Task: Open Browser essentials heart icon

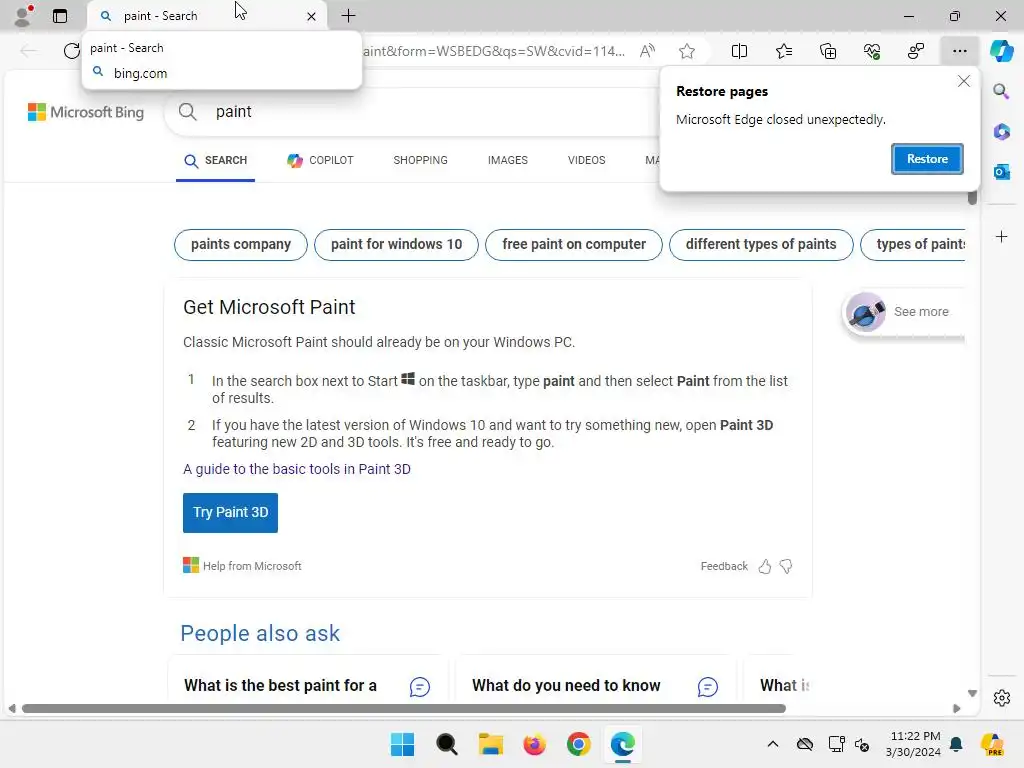Action: tap(872, 51)
